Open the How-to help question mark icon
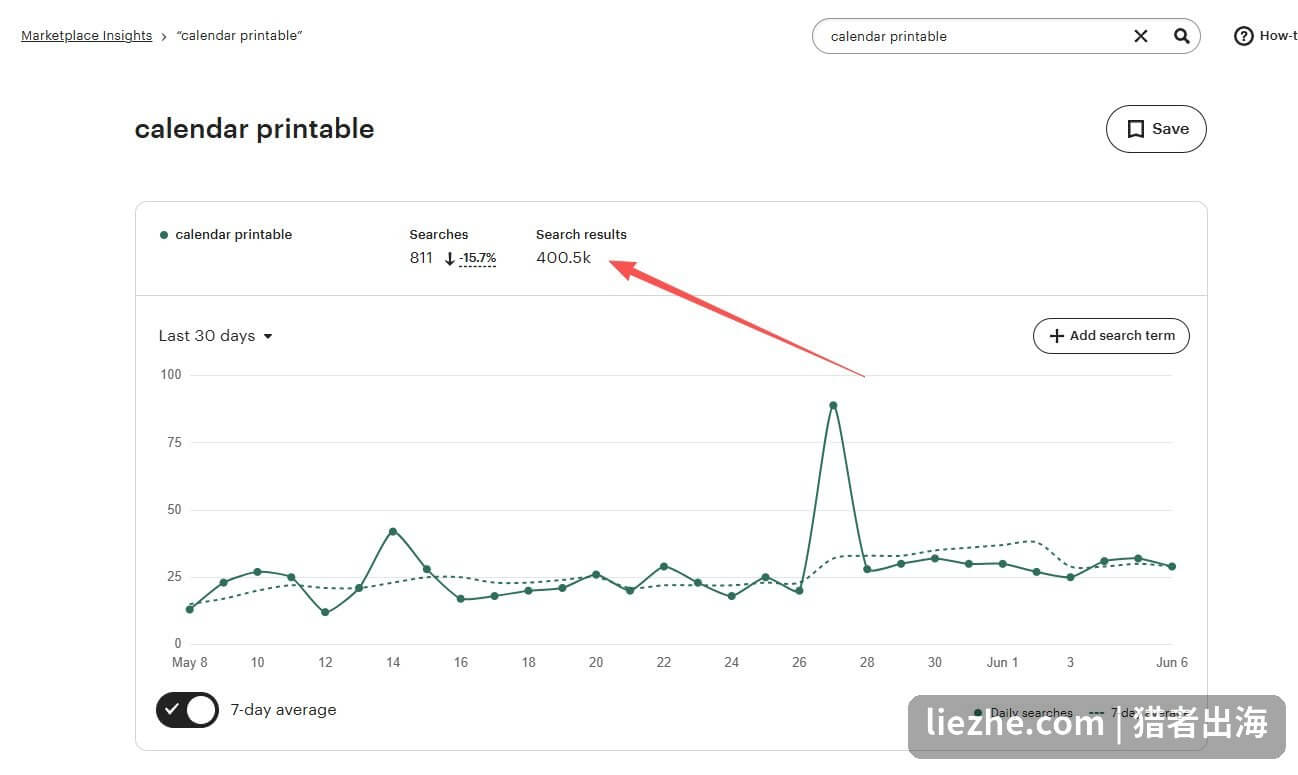This screenshot has width=1298, height=775. coord(1243,36)
